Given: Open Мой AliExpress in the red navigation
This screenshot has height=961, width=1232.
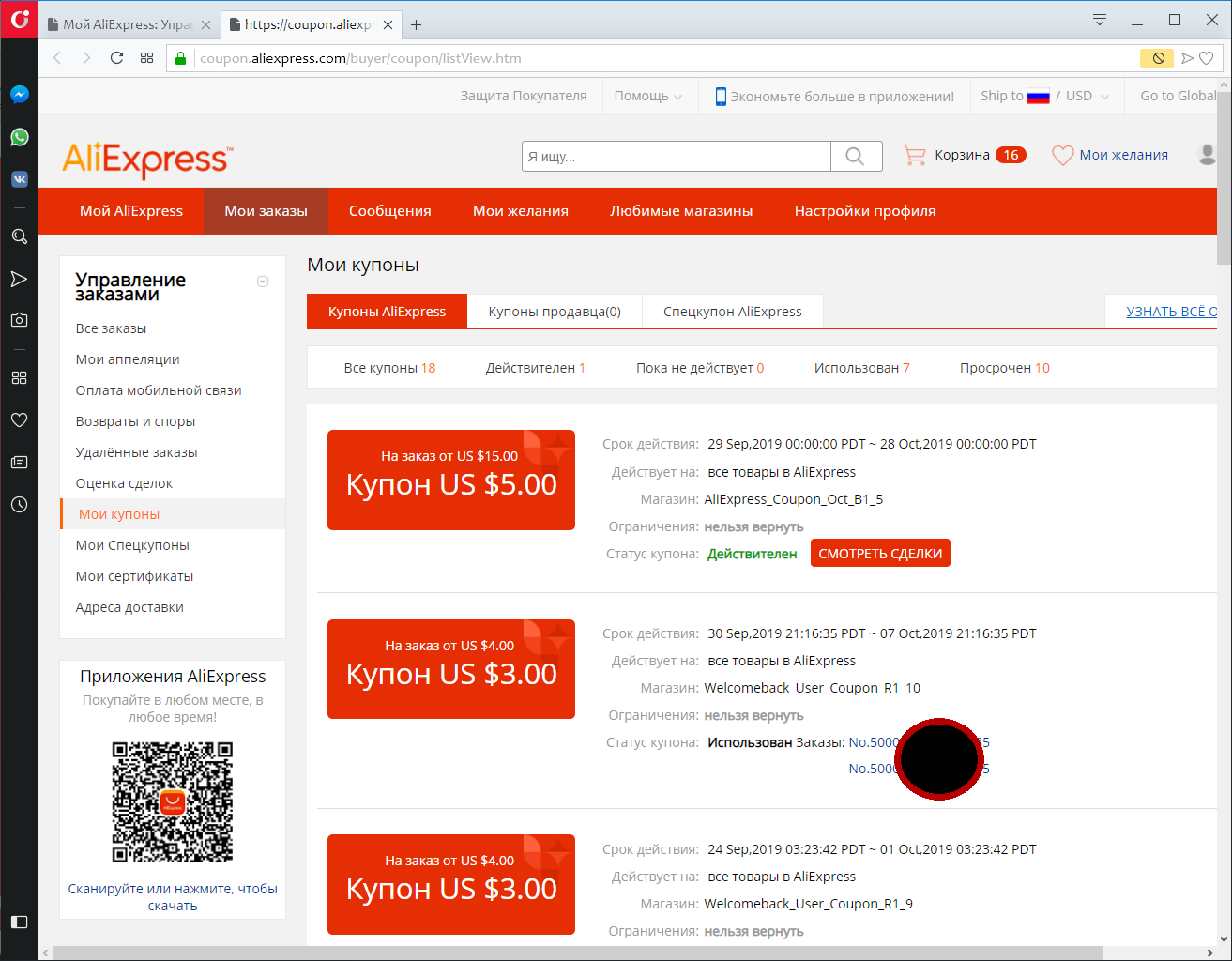Looking at the screenshot, I should [131, 211].
